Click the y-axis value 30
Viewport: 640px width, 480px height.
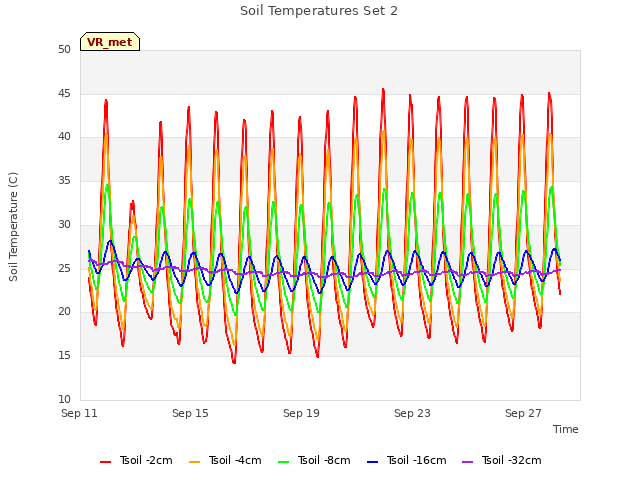coord(64,224)
